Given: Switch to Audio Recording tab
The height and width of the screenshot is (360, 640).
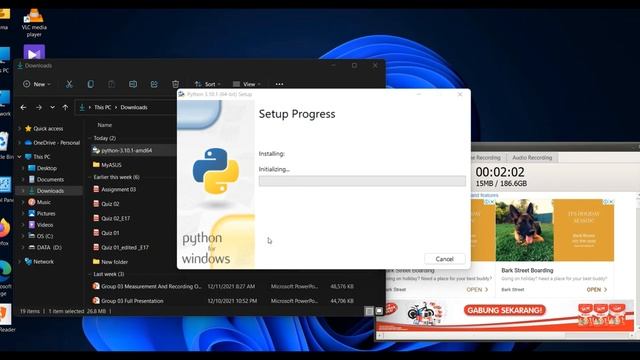Looking at the screenshot, I should pos(532,158).
